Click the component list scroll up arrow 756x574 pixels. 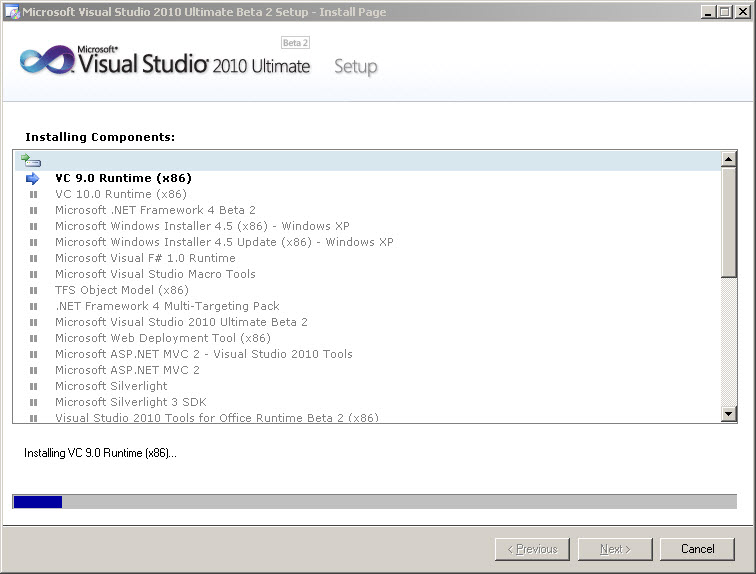pyautogui.click(x=729, y=159)
